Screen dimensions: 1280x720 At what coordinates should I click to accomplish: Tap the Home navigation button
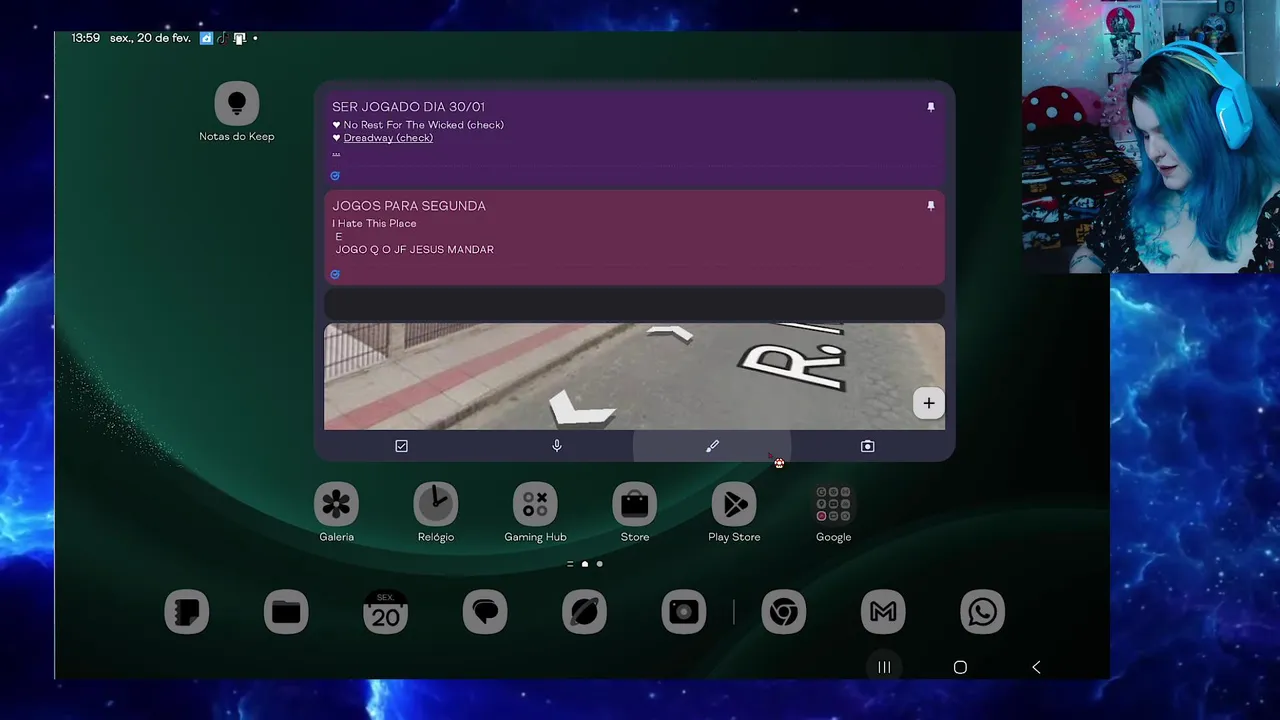tap(960, 667)
